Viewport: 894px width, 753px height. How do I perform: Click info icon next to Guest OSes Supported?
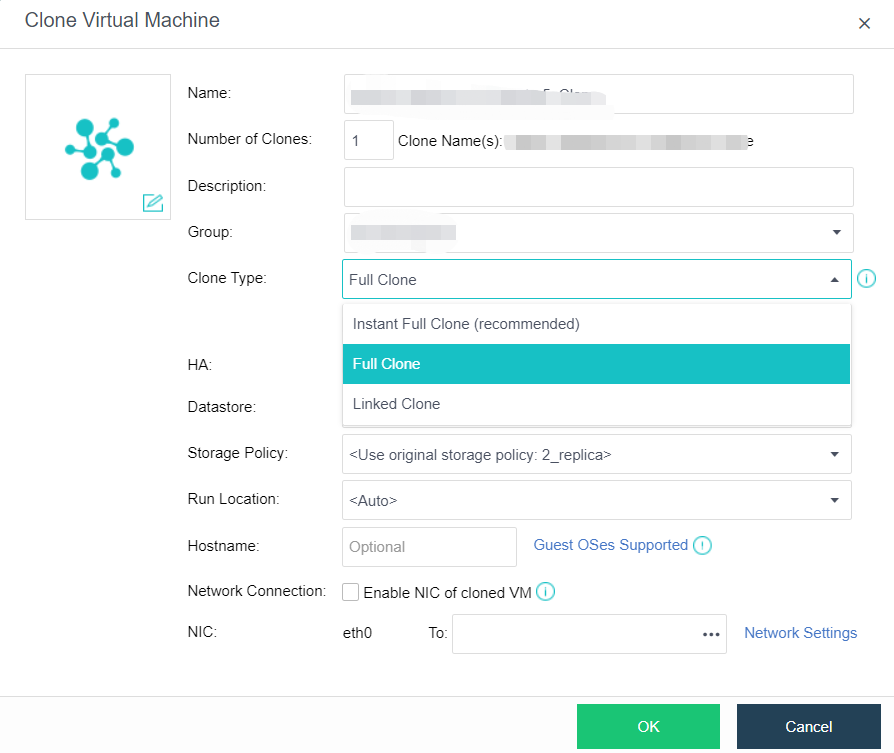tap(702, 546)
